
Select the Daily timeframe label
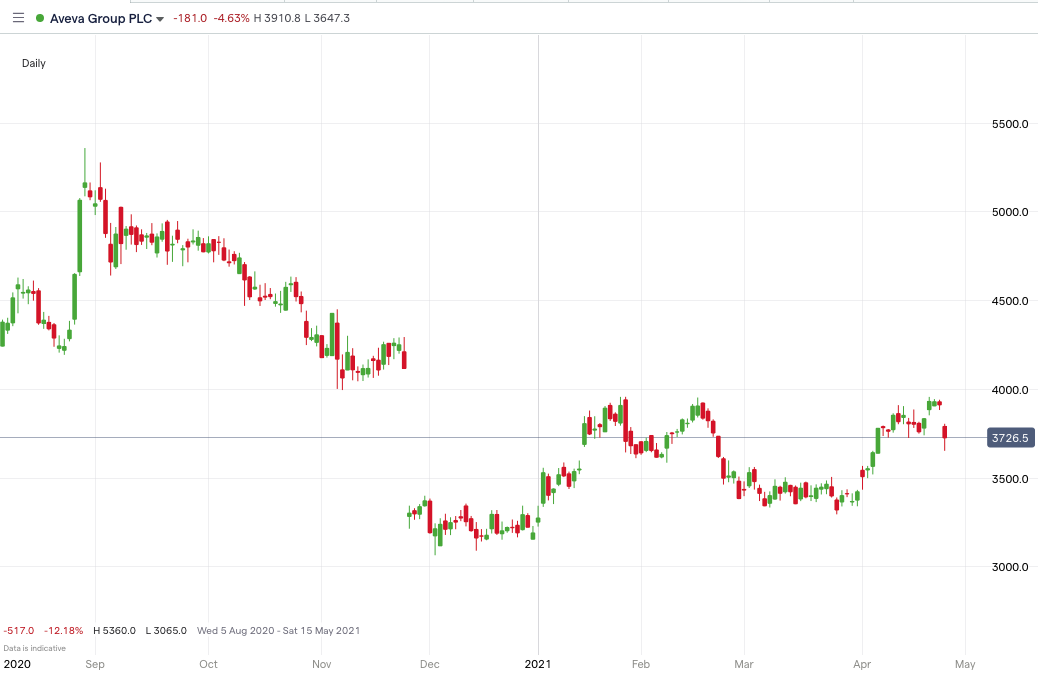tap(33, 62)
